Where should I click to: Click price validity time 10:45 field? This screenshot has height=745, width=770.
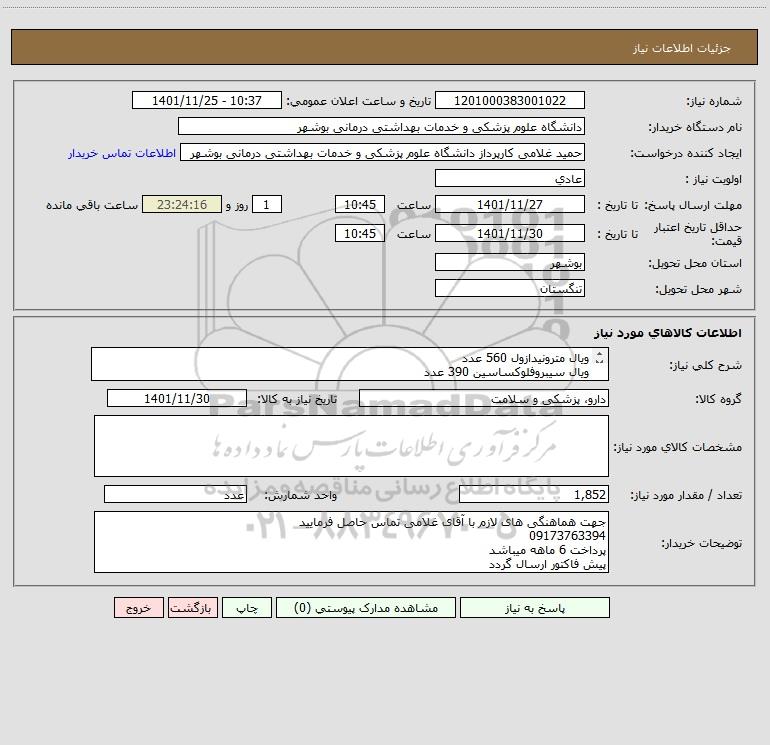[x=360, y=233]
